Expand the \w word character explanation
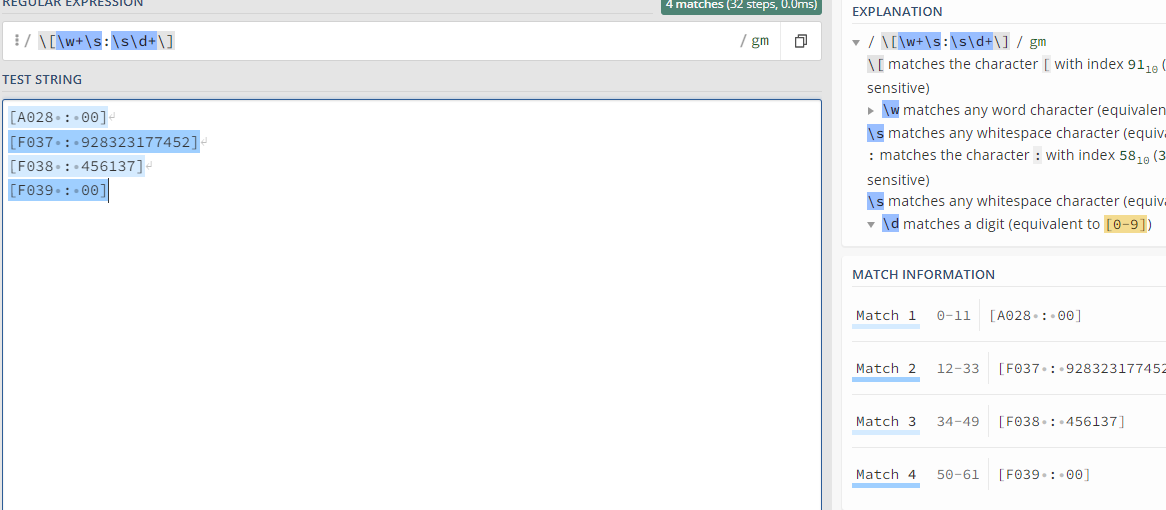This screenshot has height=510, width=1166. [872, 110]
